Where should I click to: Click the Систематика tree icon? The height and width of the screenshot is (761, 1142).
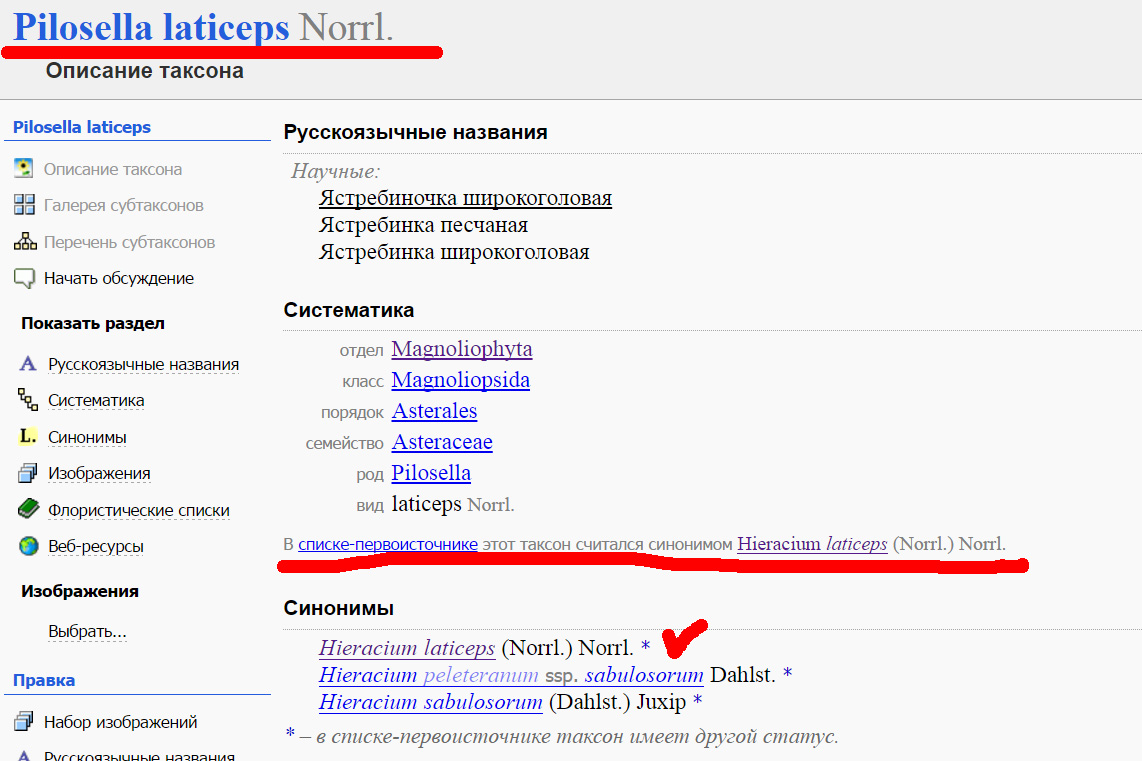point(28,400)
